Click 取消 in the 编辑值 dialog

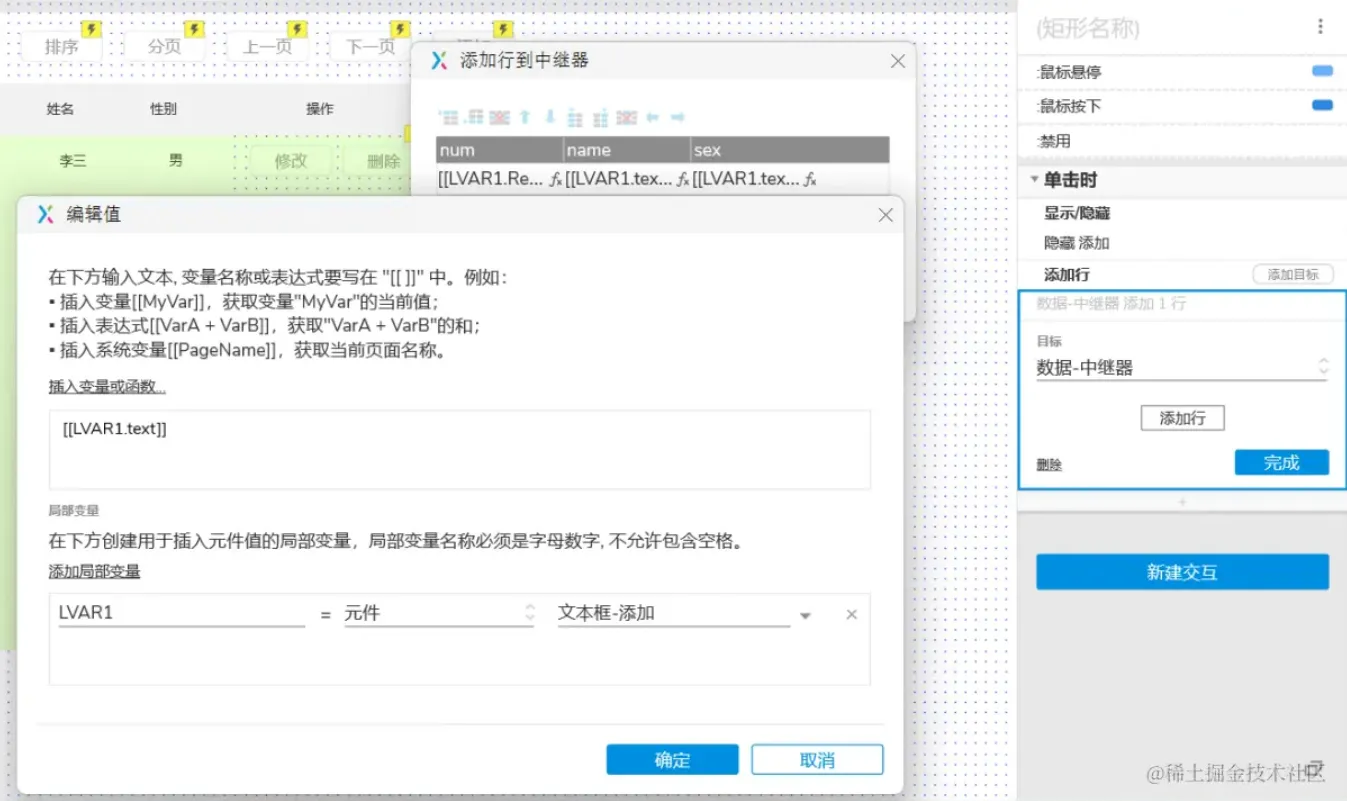[x=817, y=760]
